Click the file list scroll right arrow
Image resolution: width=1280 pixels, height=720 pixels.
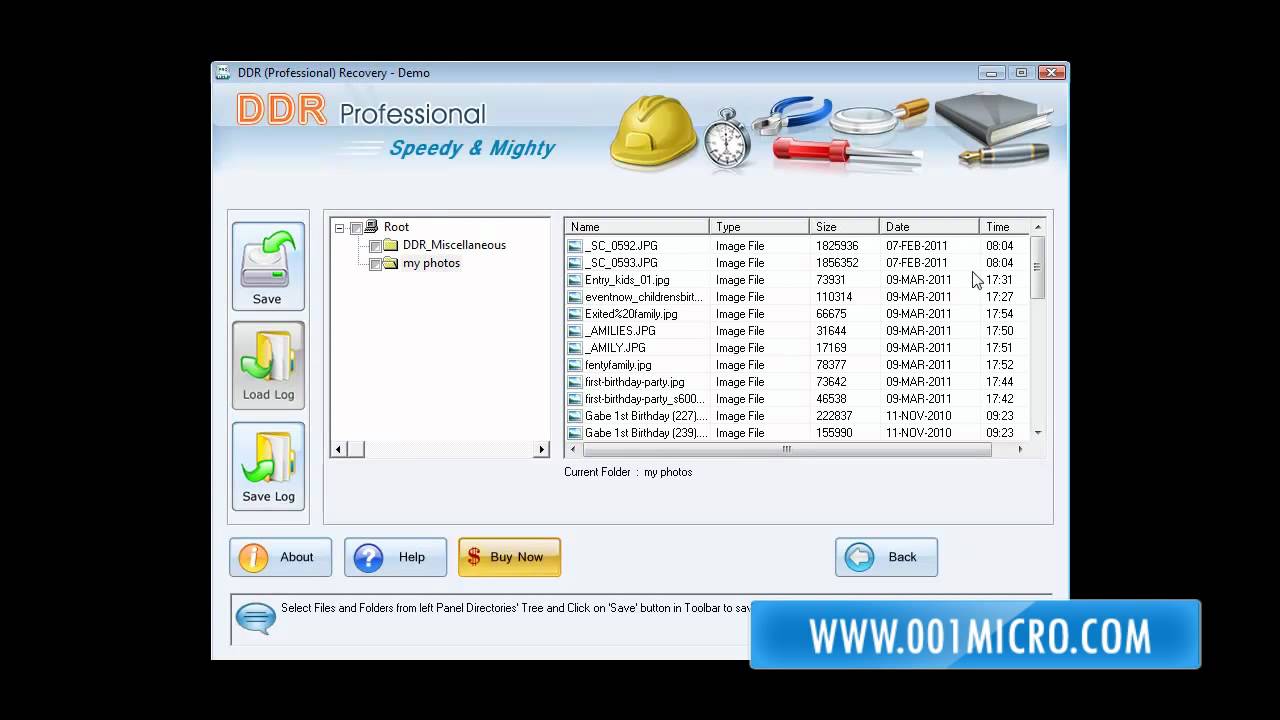click(1020, 449)
